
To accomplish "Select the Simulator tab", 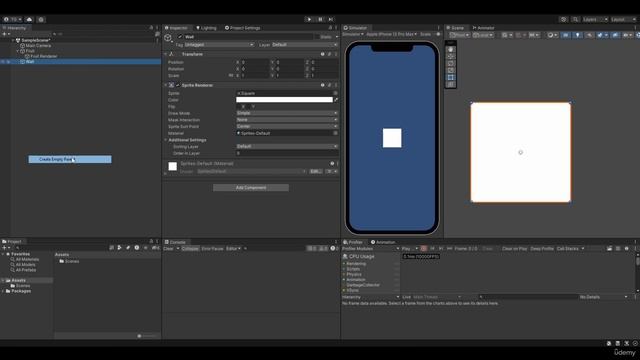I will coord(355,28).
